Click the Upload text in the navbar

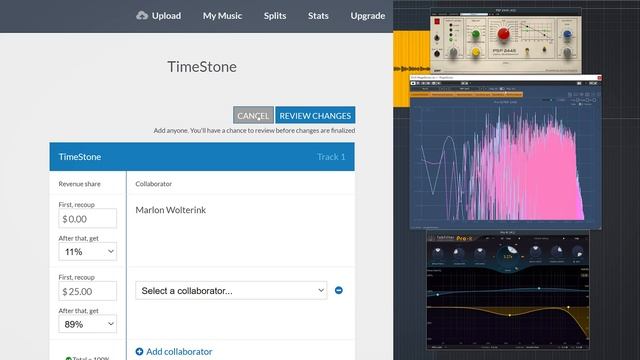tap(166, 16)
